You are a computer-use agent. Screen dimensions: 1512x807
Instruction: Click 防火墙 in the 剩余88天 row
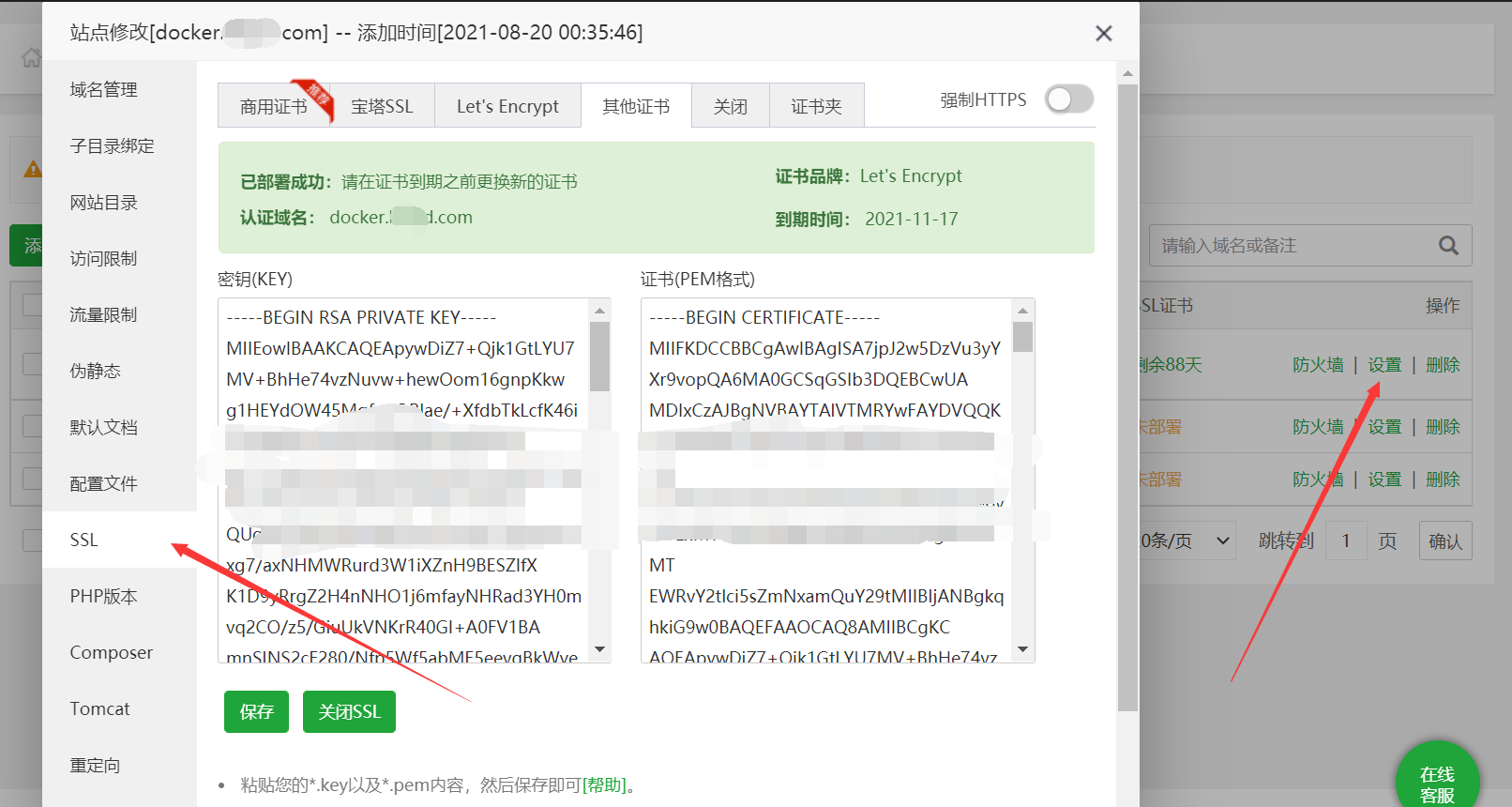click(1318, 365)
